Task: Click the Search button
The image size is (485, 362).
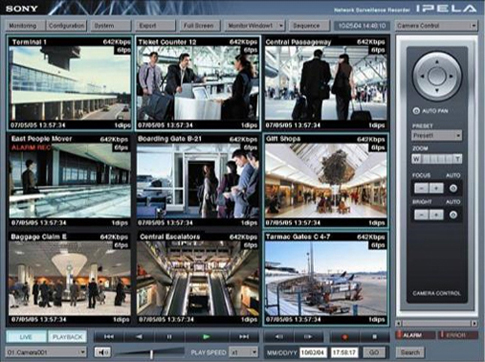Action: [410, 352]
